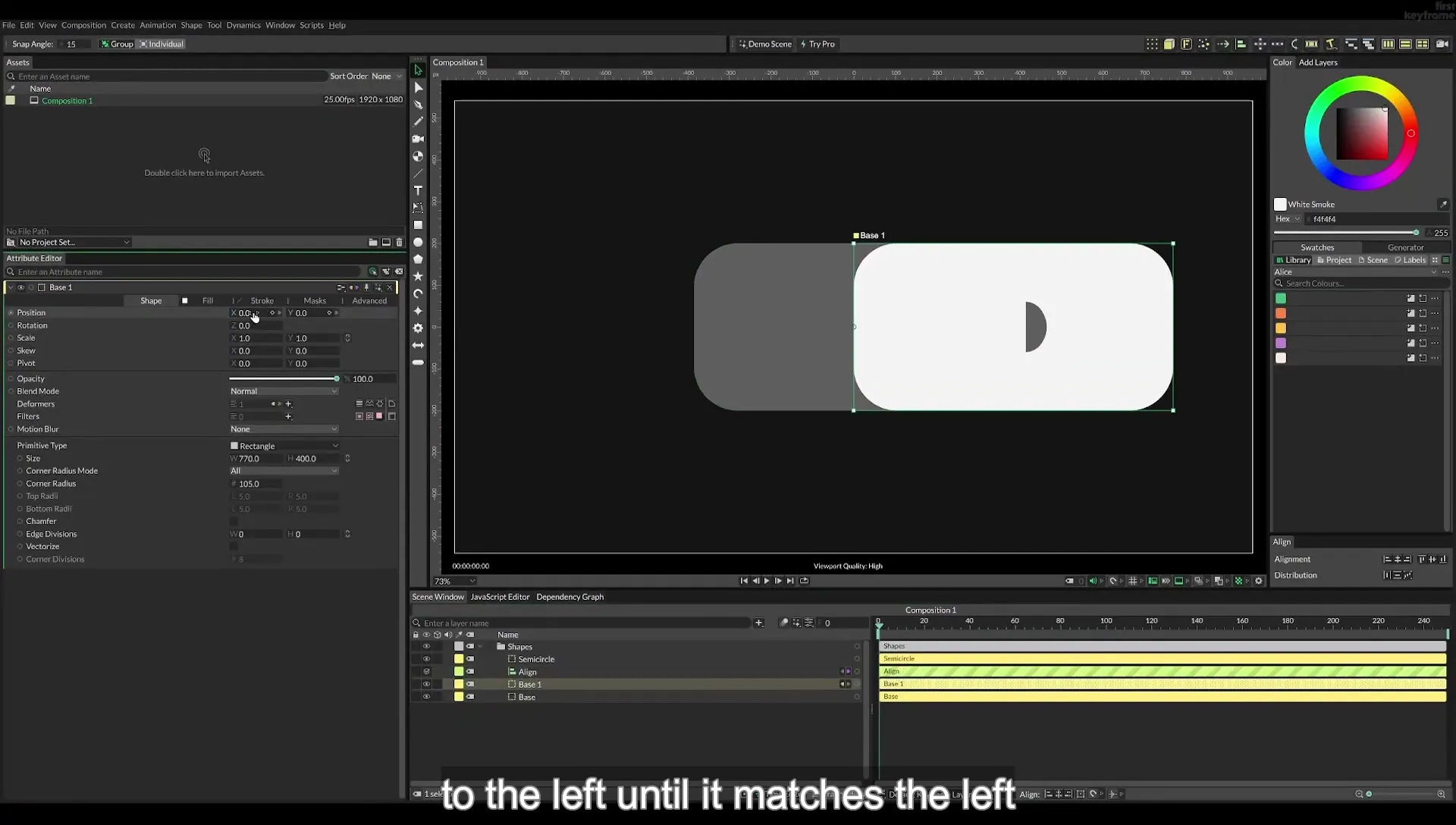Hide the Base 1 layer eye
The width and height of the screenshot is (1456, 825).
coord(426,684)
